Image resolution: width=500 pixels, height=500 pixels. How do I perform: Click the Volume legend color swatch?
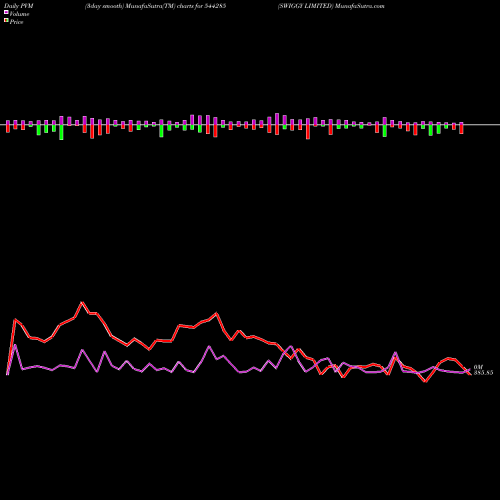6,12
